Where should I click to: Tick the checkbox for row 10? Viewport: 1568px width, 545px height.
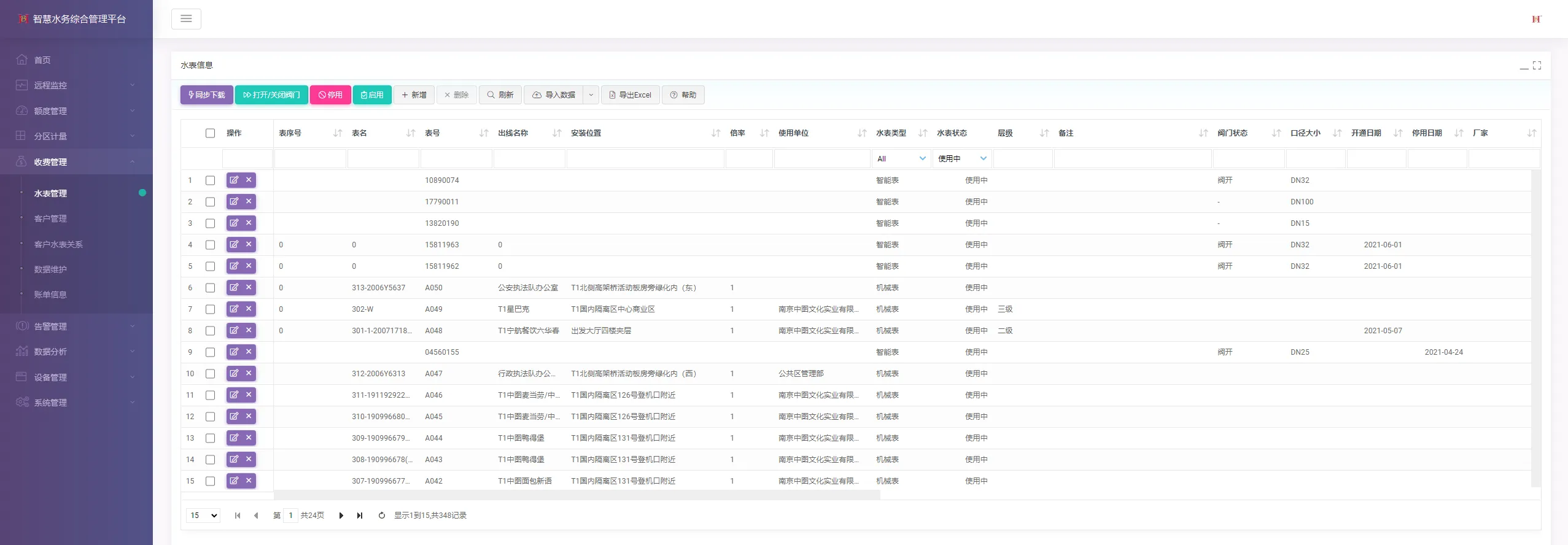click(210, 374)
